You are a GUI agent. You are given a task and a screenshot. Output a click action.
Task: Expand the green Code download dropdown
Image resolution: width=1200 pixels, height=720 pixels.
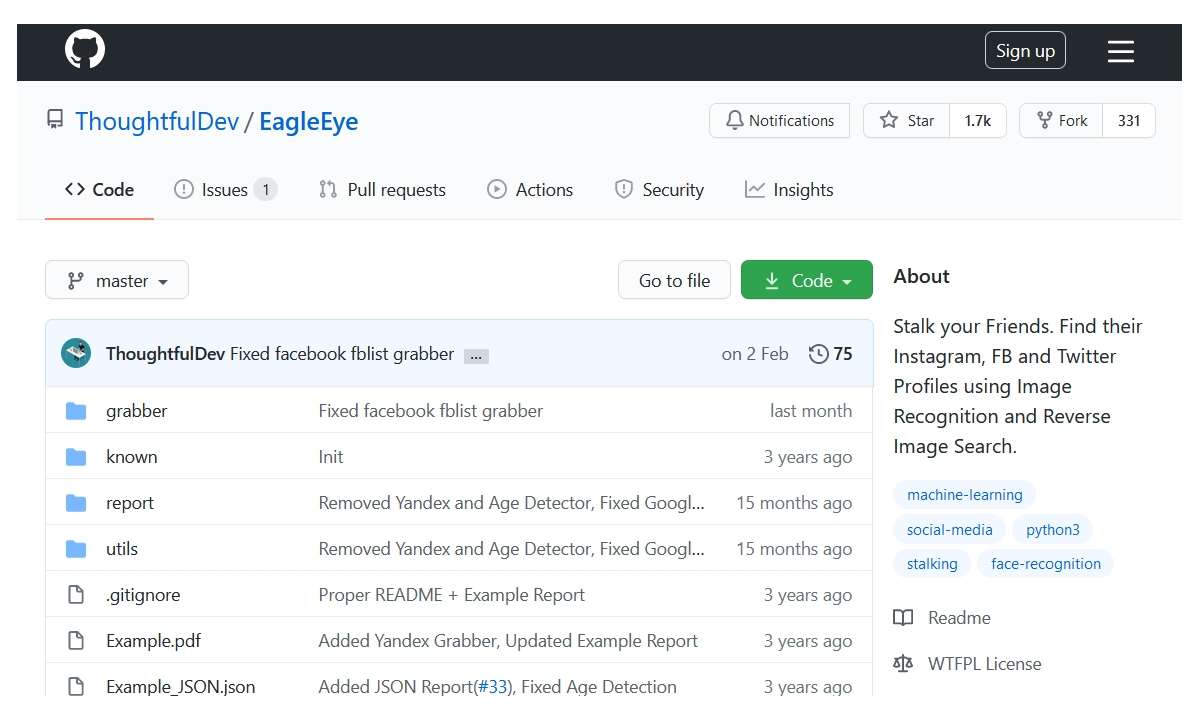807,280
